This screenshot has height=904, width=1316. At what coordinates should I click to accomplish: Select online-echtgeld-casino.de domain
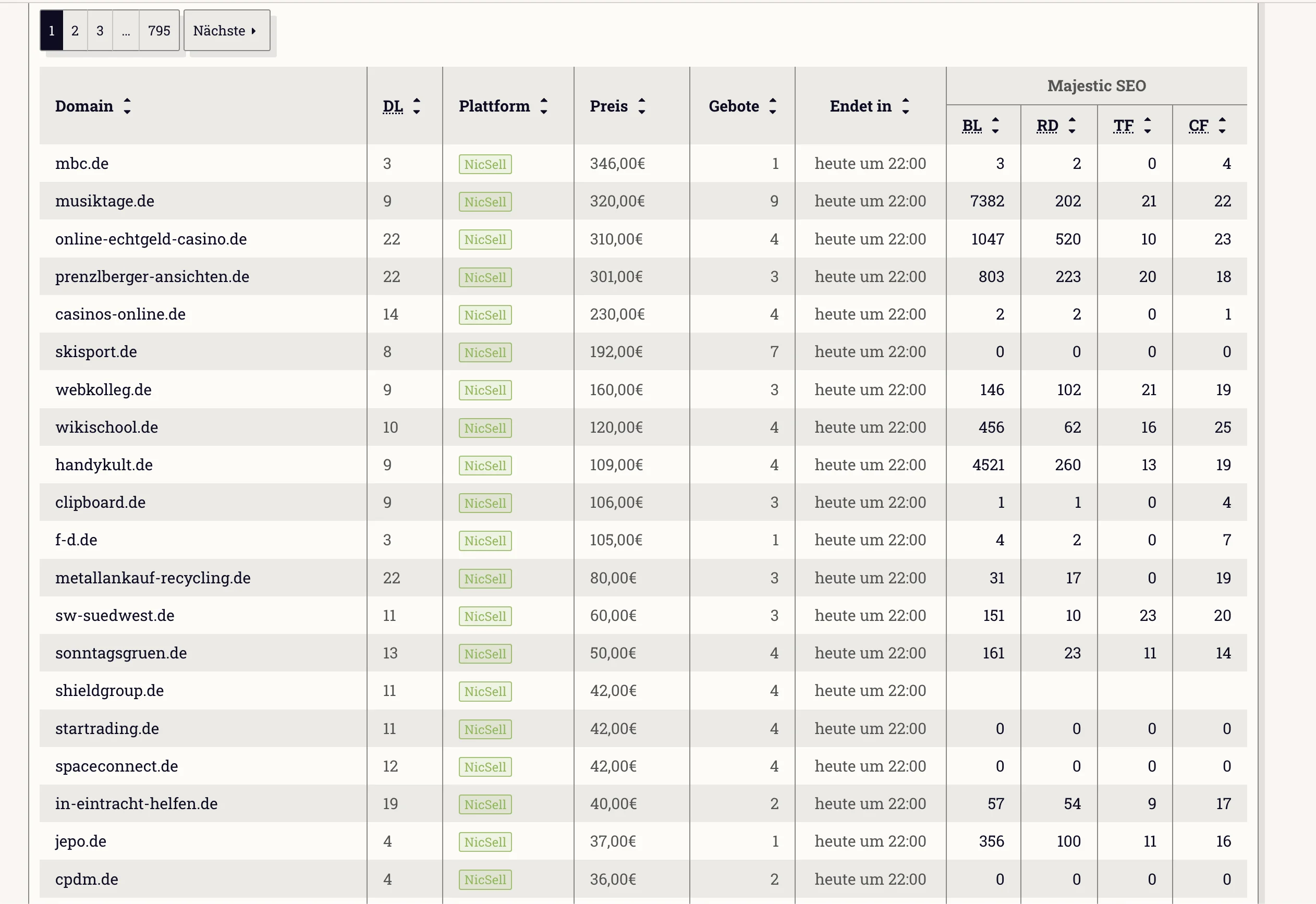pos(151,239)
